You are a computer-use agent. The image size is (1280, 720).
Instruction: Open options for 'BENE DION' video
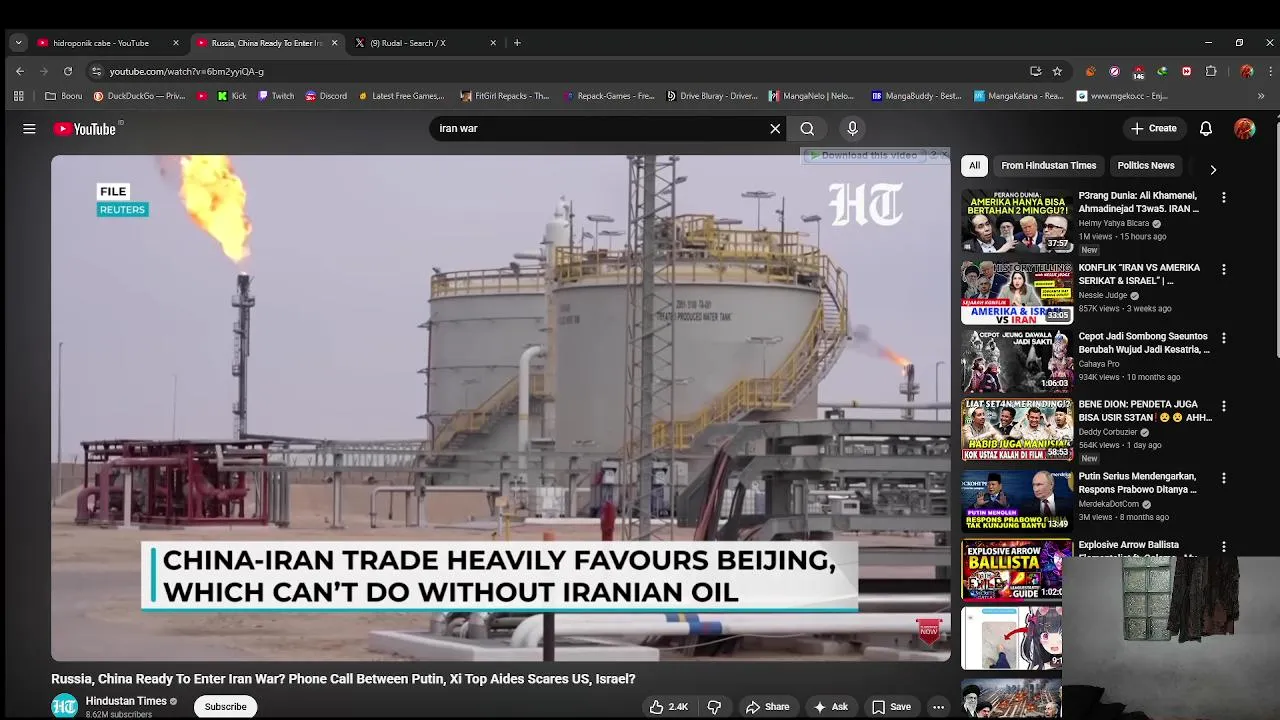tap(1223, 406)
